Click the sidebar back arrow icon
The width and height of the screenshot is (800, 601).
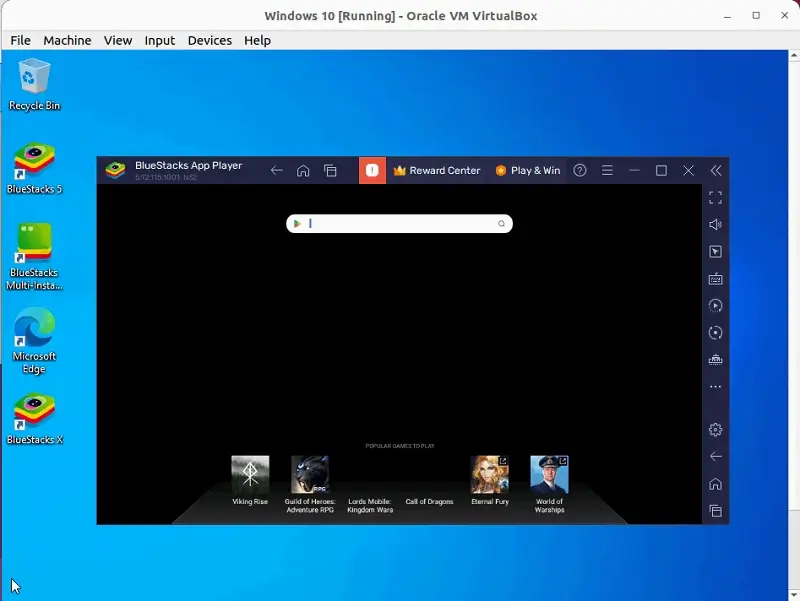715,457
